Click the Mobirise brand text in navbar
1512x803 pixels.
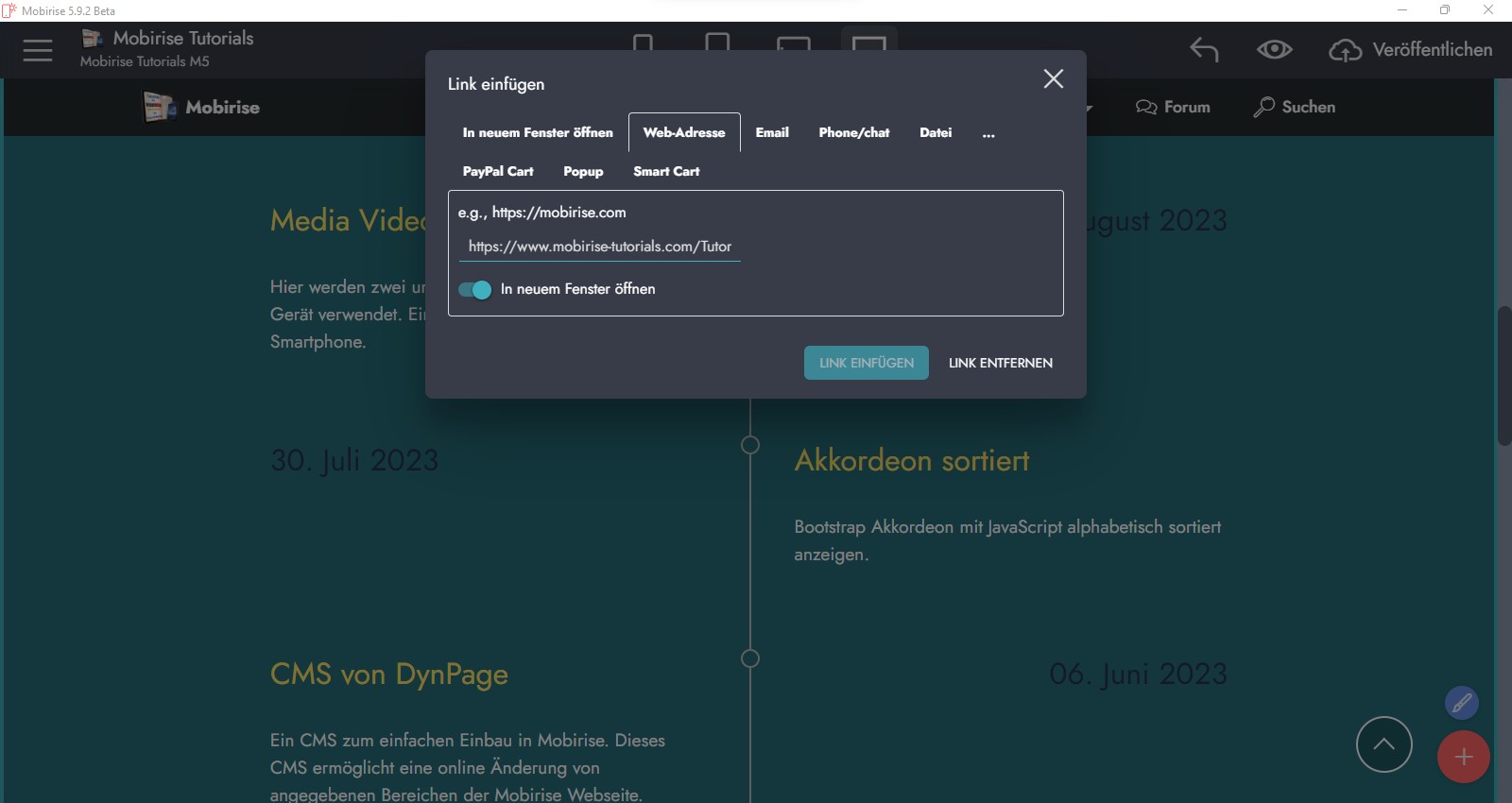pos(223,107)
